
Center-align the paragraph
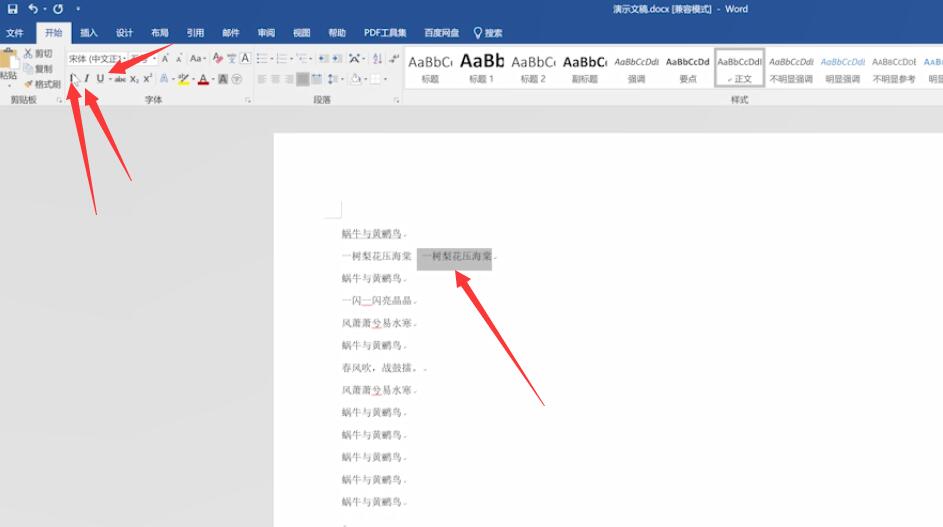[x=275, y=79]
